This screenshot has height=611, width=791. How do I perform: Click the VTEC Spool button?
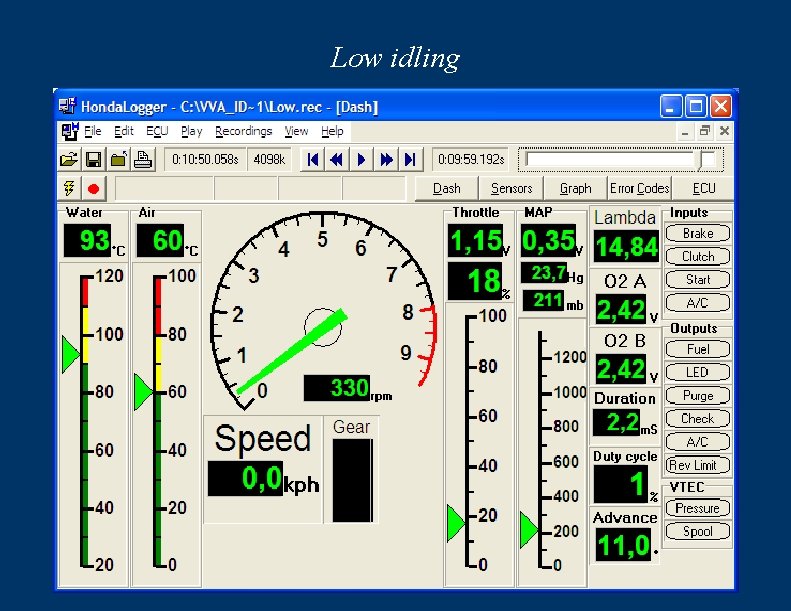(698, 531)
